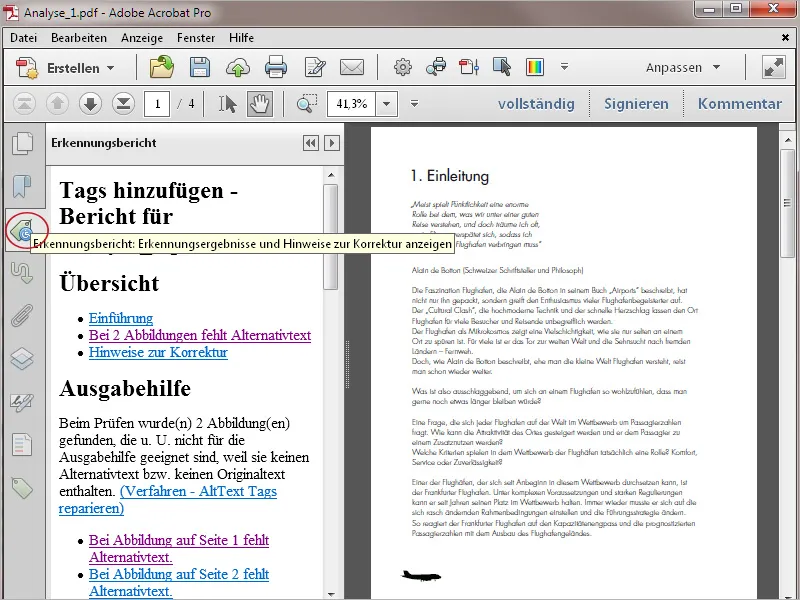This screenshot has height=600, width=800.
Task: Click the airplane image on the page
Action: [x=421, y=576]
